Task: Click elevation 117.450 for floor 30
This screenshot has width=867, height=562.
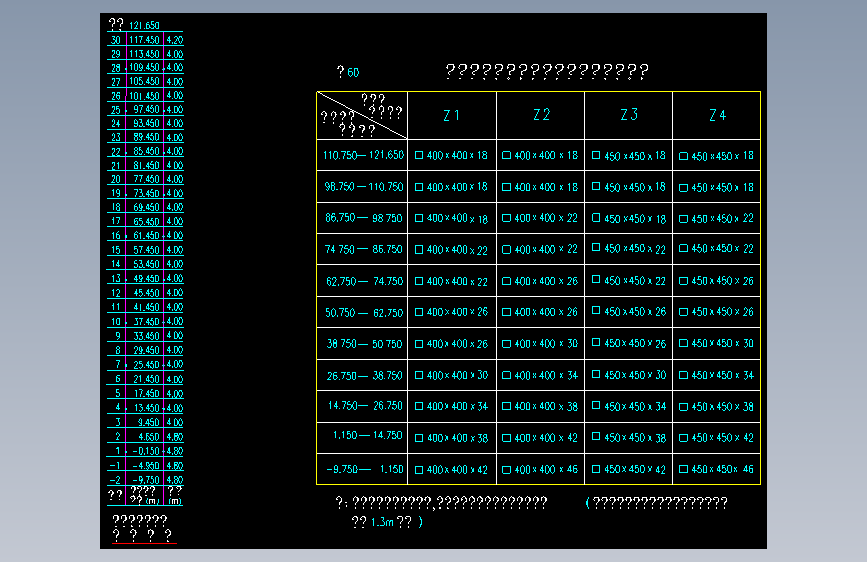Action: (x=144, y=40)
